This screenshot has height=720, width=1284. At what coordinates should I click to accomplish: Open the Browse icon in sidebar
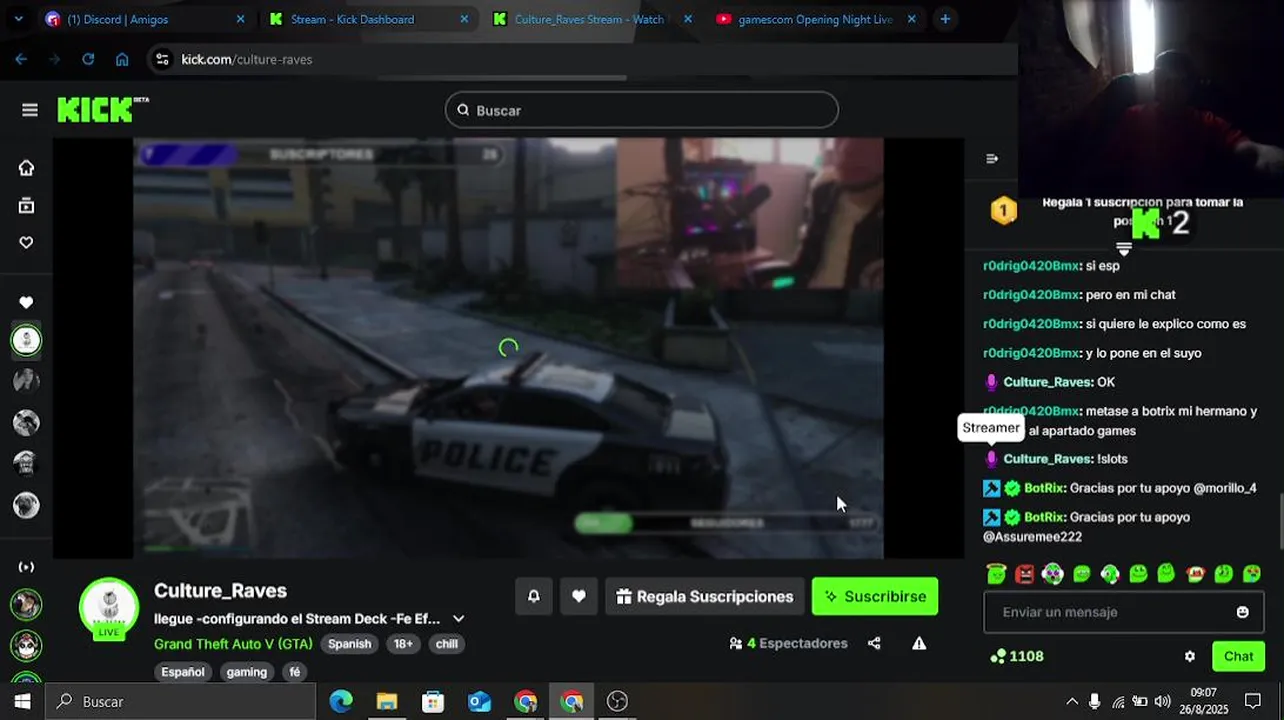tap(26, 205)
